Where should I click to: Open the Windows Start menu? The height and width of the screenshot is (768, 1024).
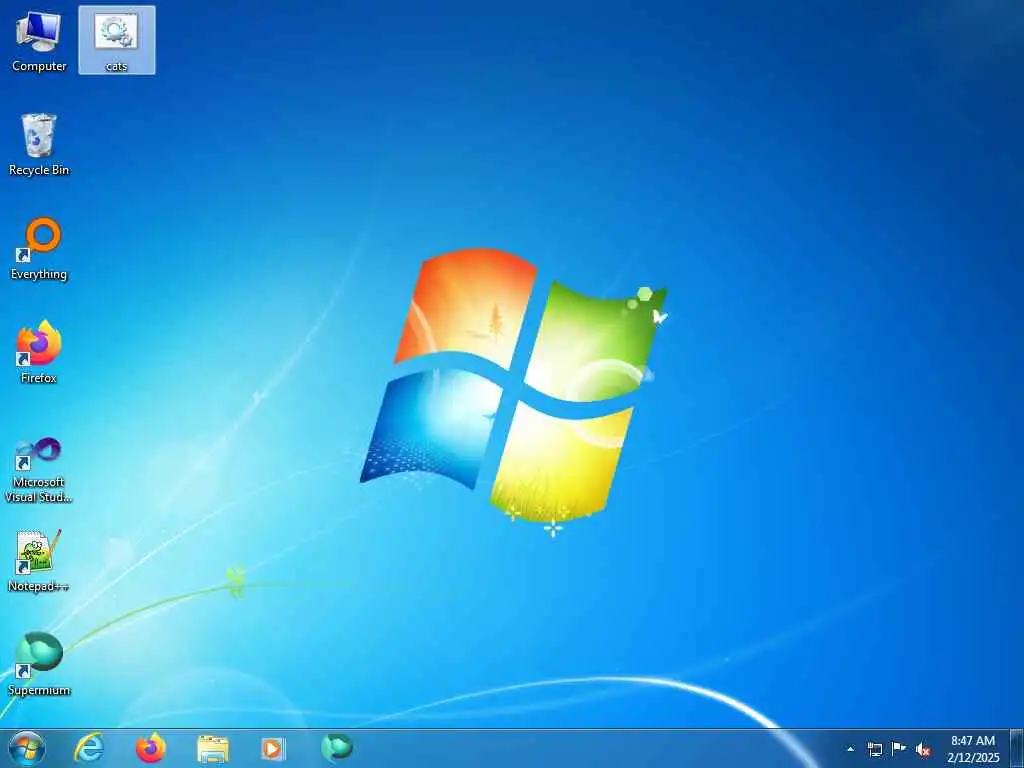pyautogui.click(x=27, y=748)
